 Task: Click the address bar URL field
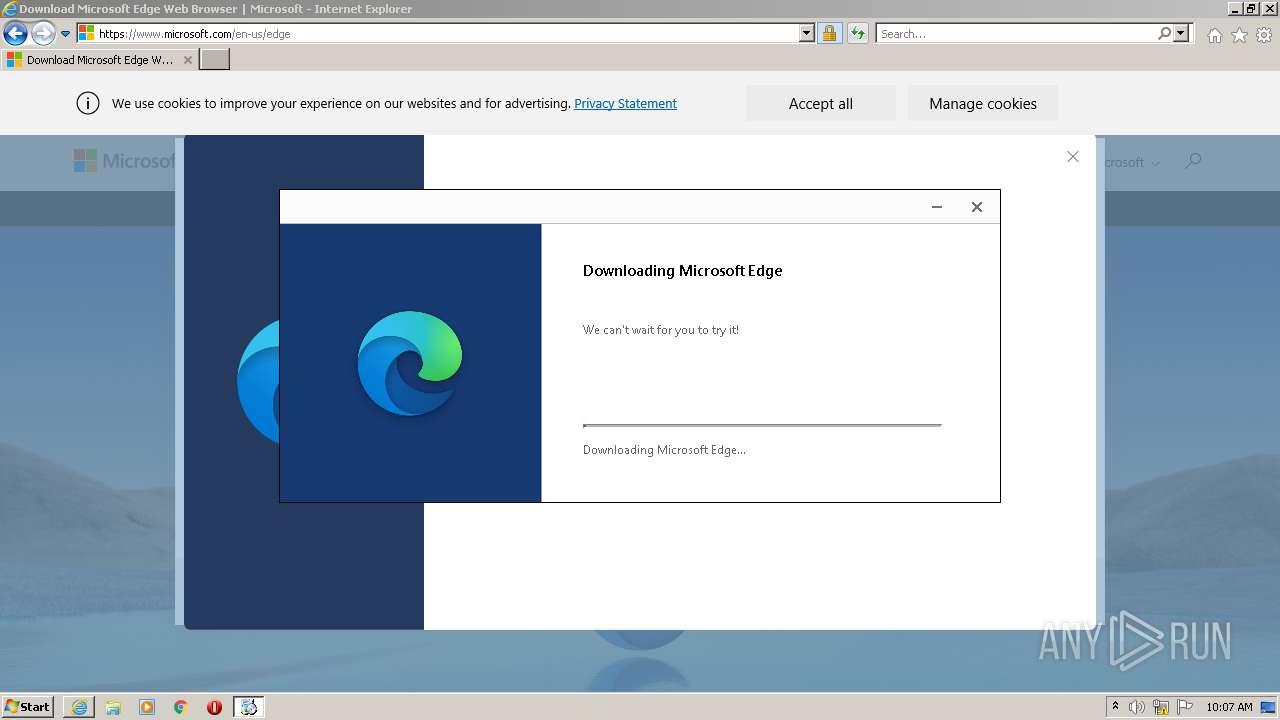click(446, 33)
